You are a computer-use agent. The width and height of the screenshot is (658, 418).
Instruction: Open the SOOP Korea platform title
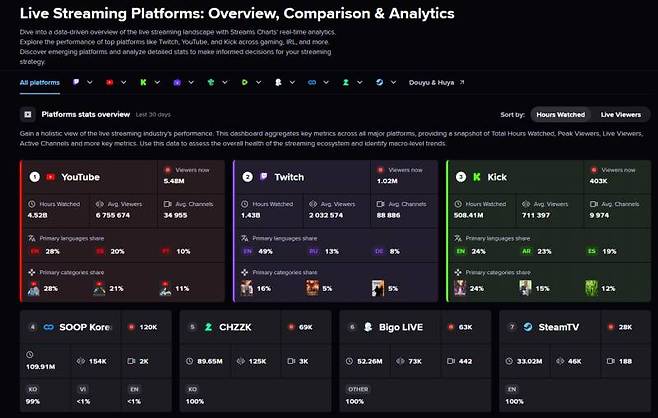click(x=85, y=327)
